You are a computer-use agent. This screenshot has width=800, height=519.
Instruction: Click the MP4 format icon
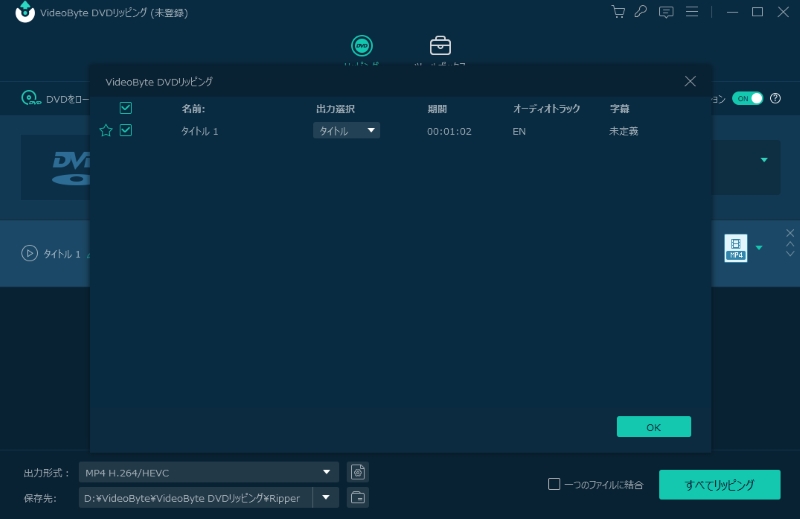(736, 248)
